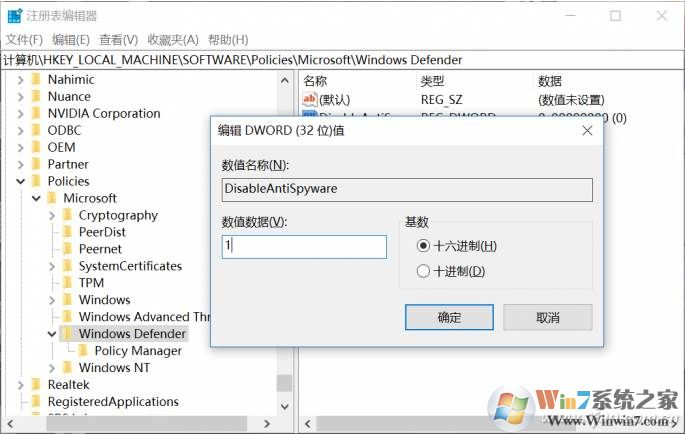The height and width of the screenshot is (435, 685).
Task: Select the Microsoft folder icon
Action: 52,198
